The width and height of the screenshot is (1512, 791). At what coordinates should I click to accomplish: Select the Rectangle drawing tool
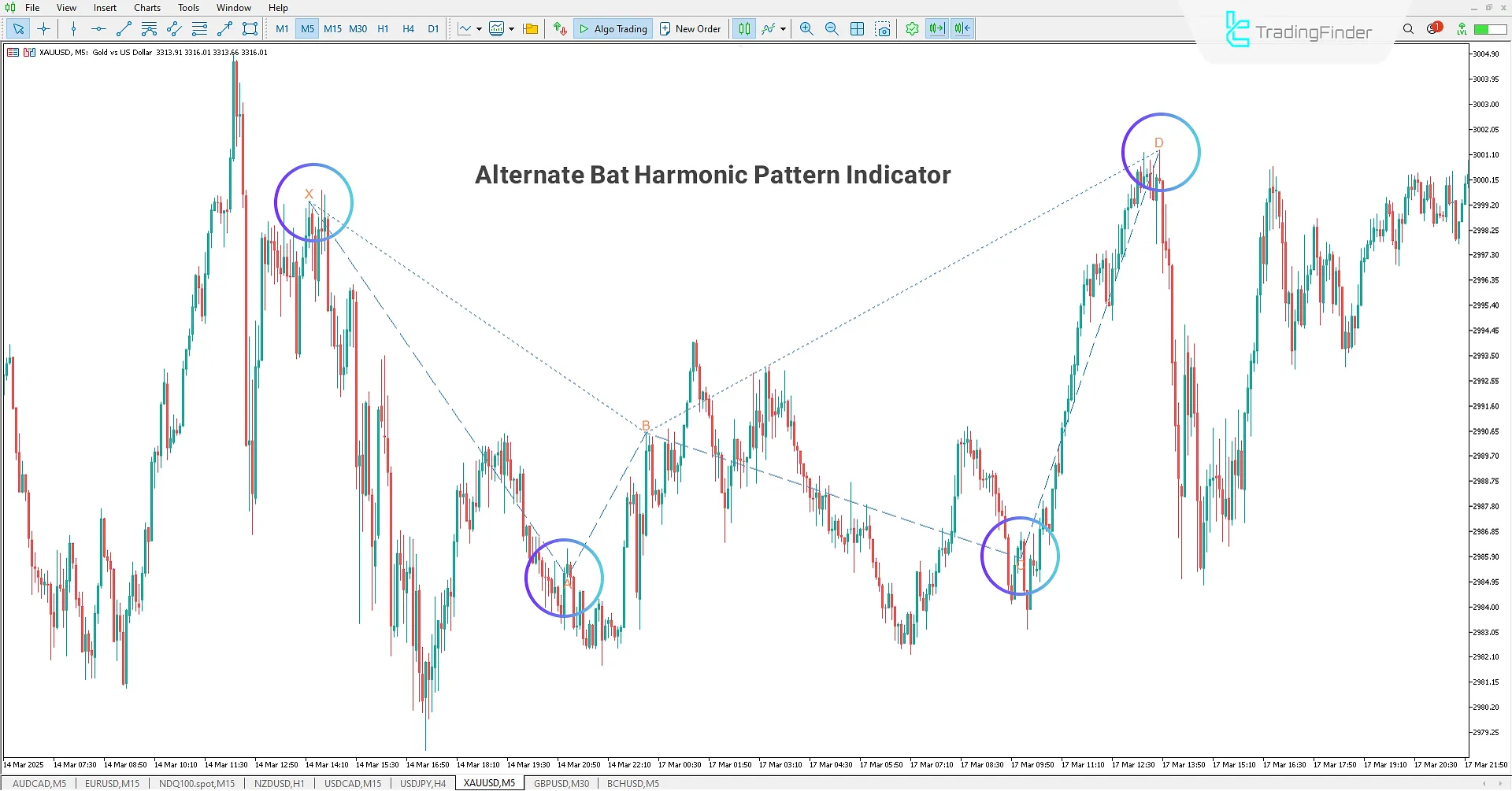(x=250, y=28)
